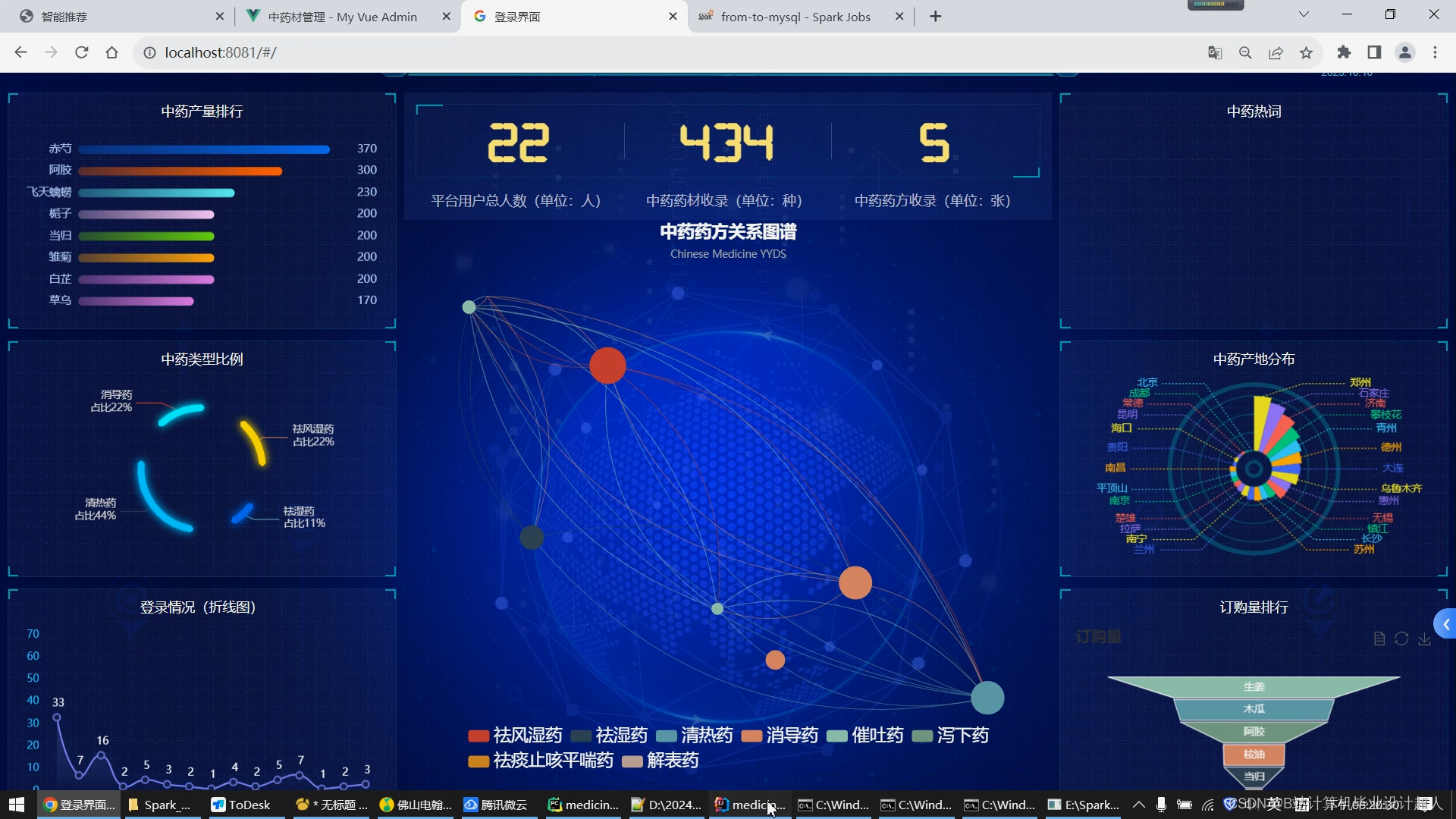1456x819 pixels.
Task: Reload the current page
Action: (82, 52)
